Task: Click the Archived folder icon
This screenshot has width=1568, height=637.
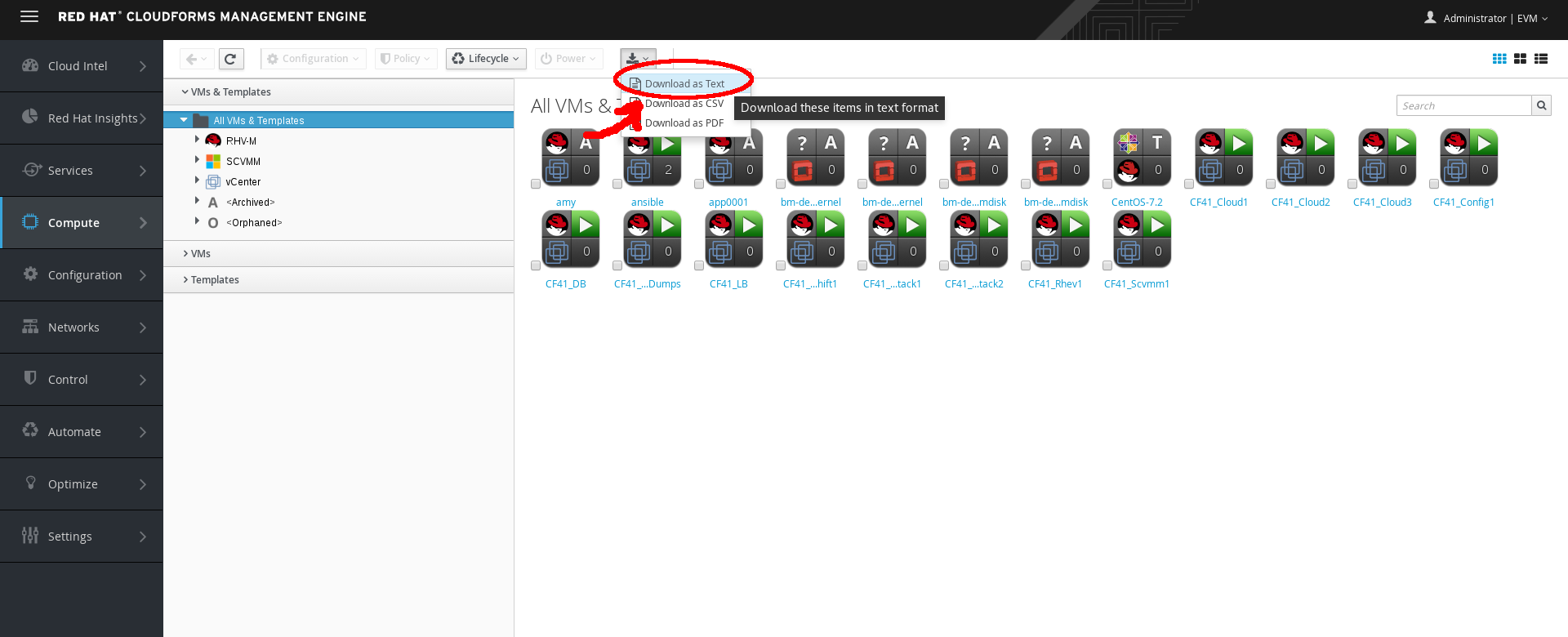Action: (x=213, y=203)
